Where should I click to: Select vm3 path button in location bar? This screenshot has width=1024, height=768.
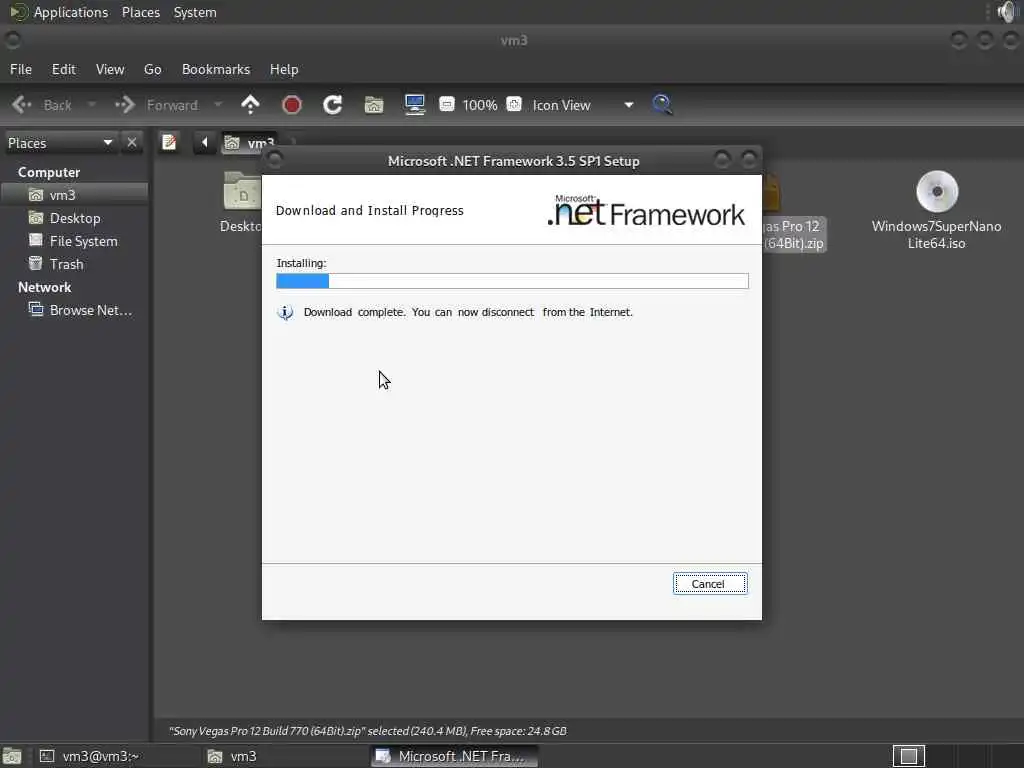[x=251, y=143]
